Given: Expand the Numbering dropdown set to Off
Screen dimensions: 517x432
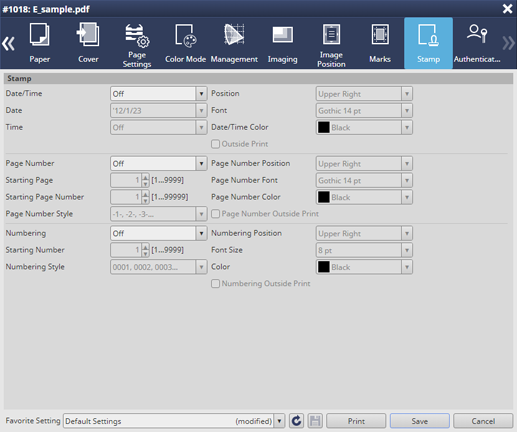Looking at the screenshot, I should pyautogui.click(x=159, y=233).
